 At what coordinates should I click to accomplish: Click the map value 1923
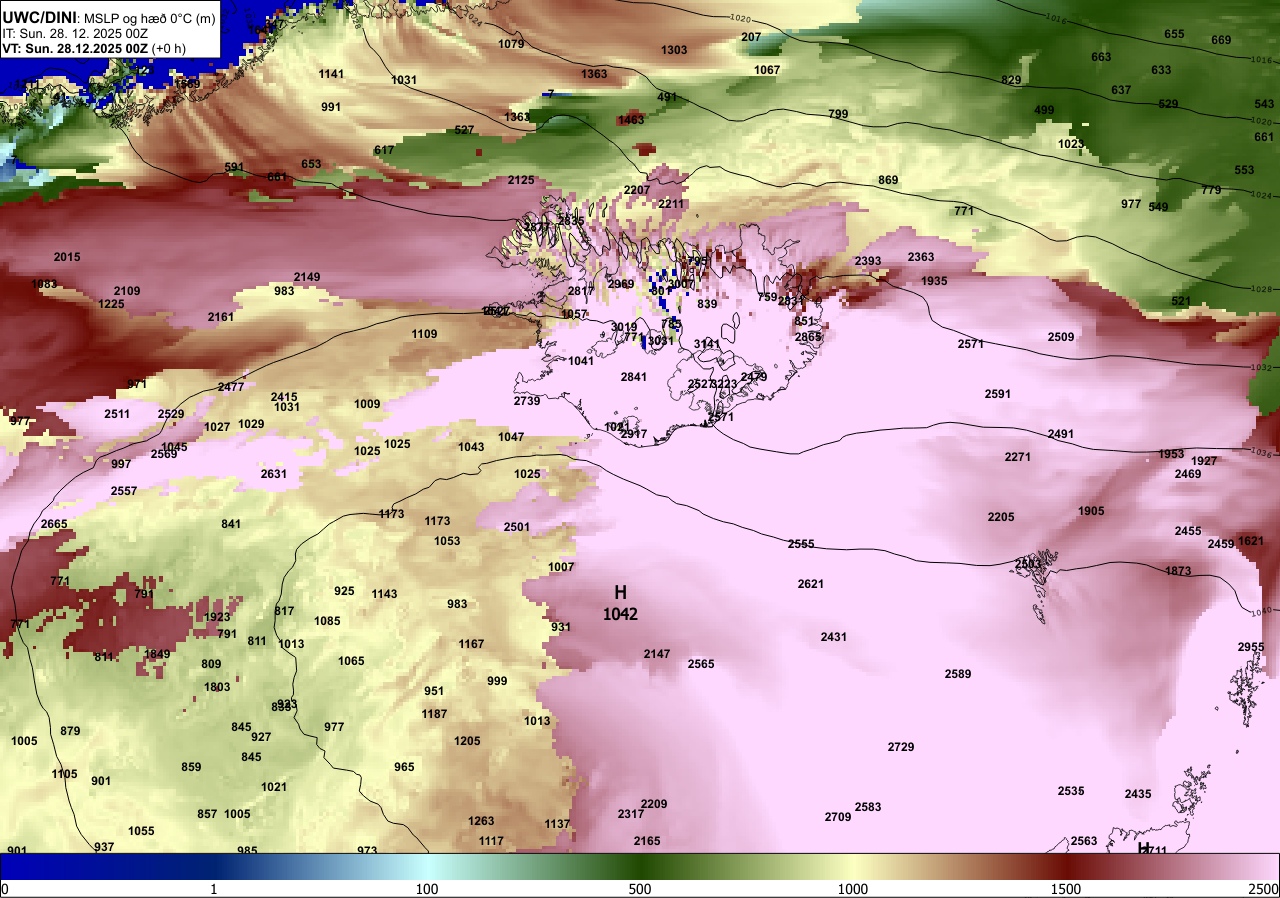(x=217, y=617)
